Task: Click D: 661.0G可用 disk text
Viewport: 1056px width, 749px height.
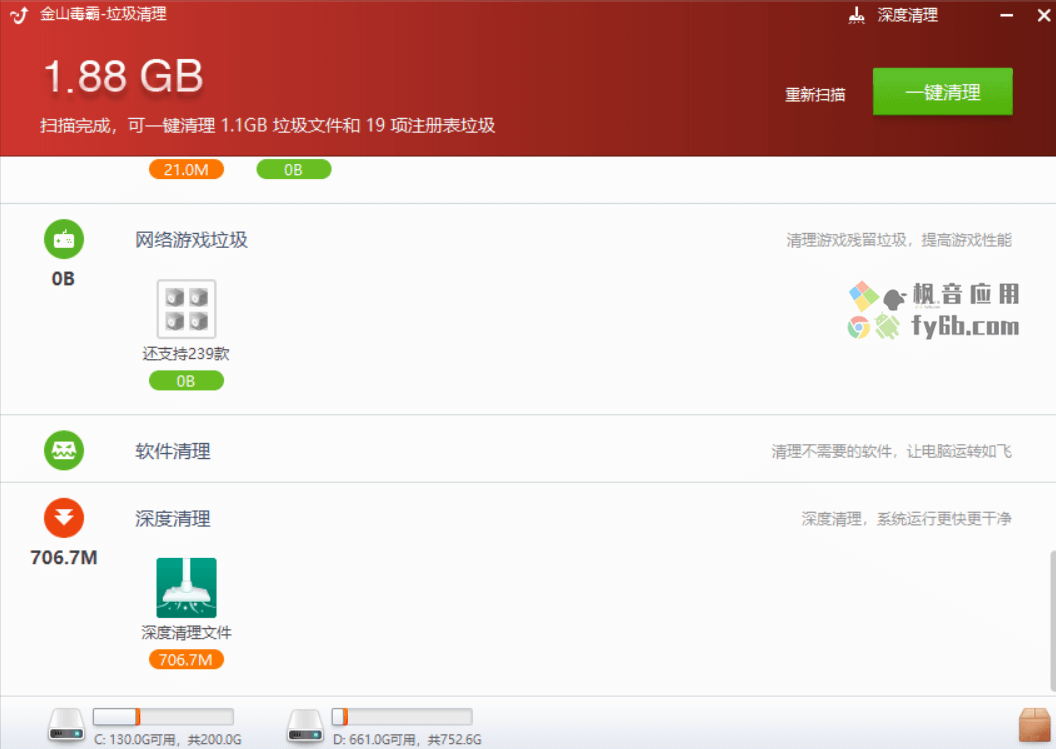Action: pos(407,740)
